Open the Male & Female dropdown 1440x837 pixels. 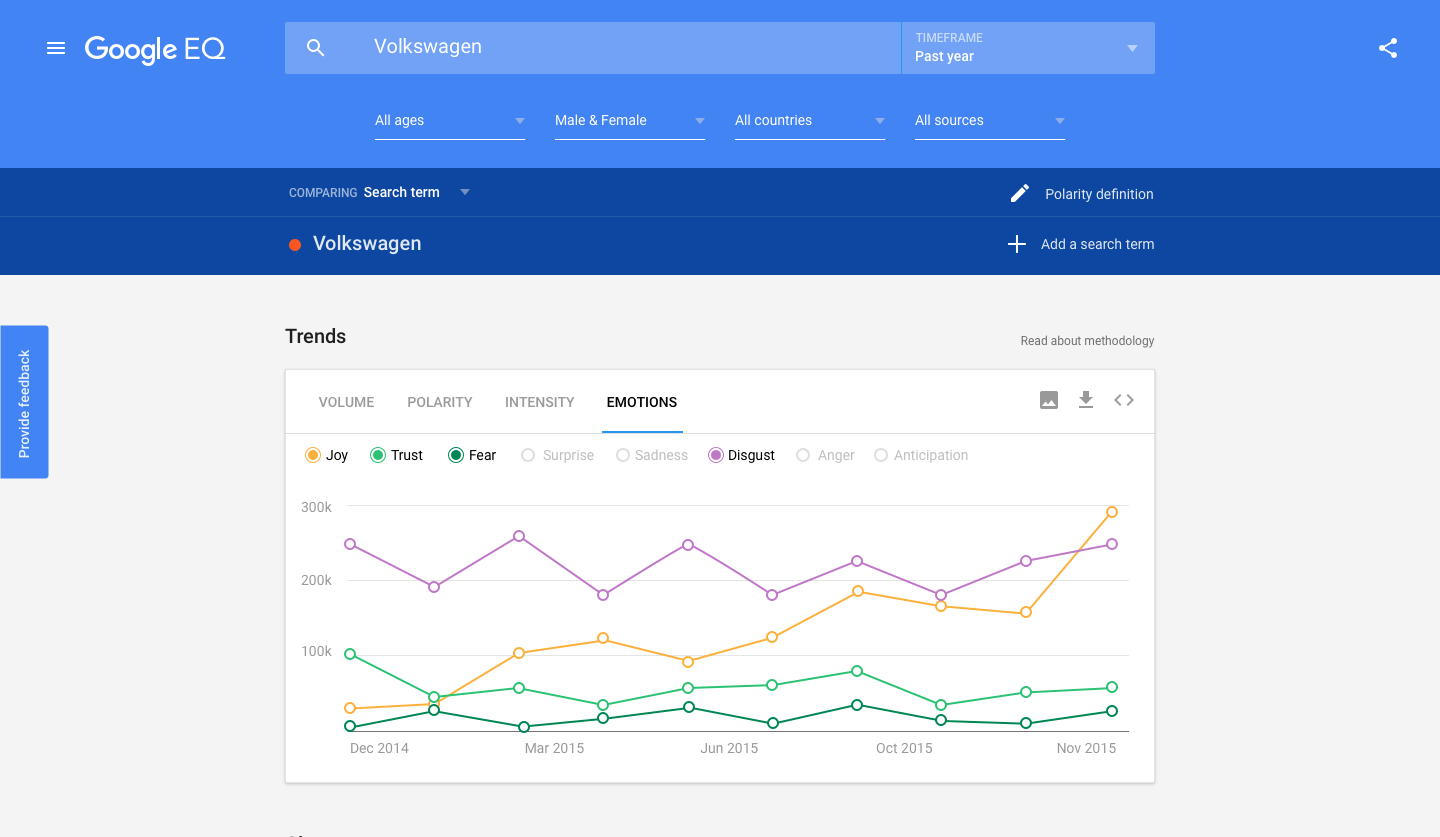(x=630, y=120)
